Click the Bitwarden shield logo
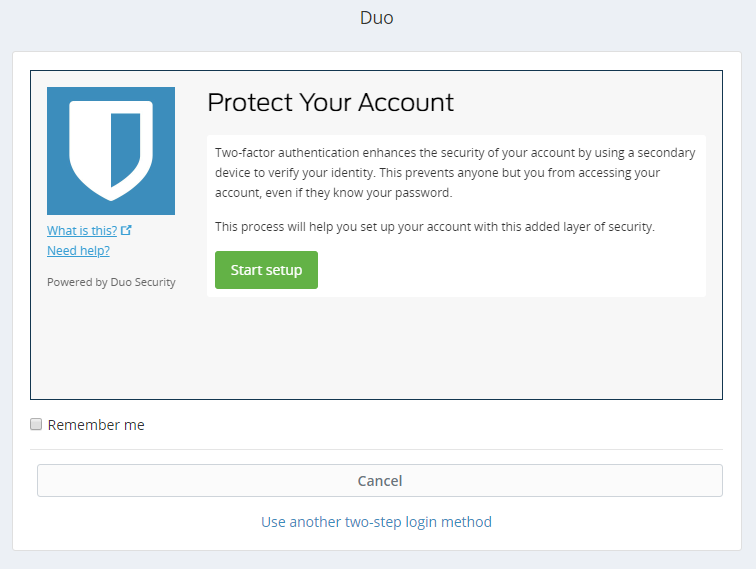756x569 pixels. [x=111, y=151]
